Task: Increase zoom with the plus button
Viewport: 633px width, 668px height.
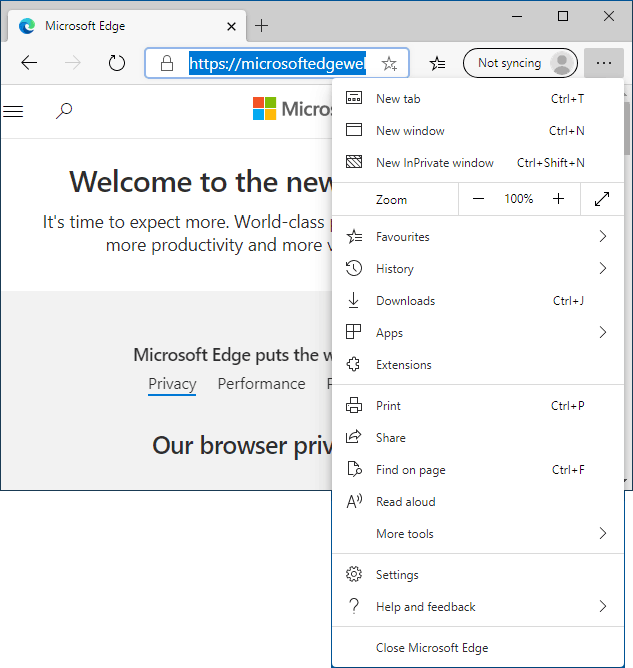Action: click(558, 199)
